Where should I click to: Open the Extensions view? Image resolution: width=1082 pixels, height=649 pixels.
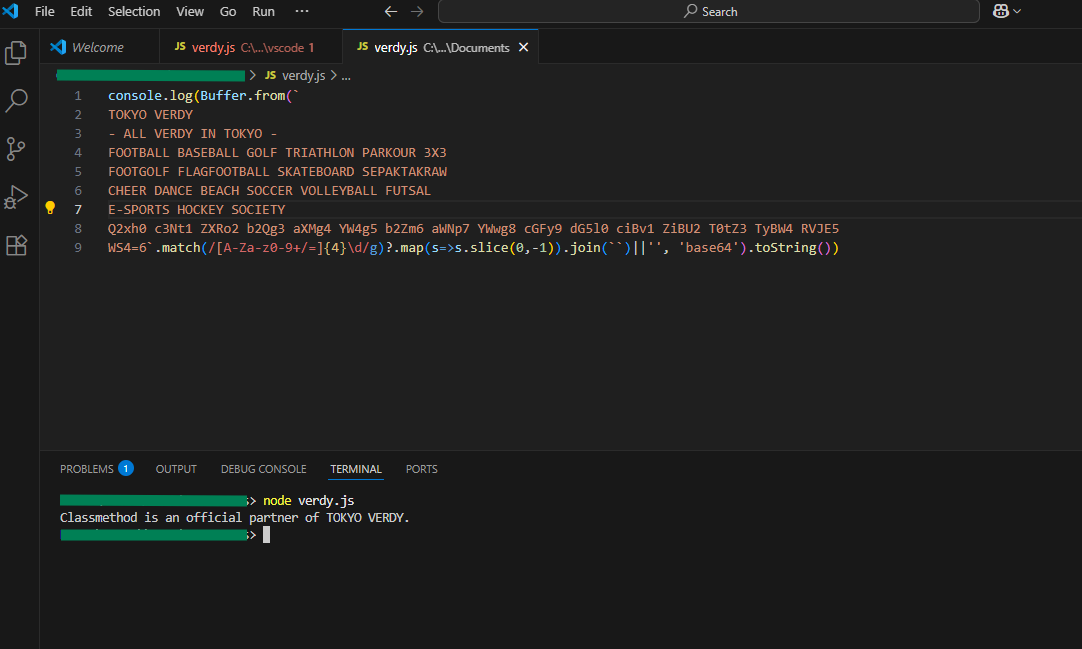[16, 245]
